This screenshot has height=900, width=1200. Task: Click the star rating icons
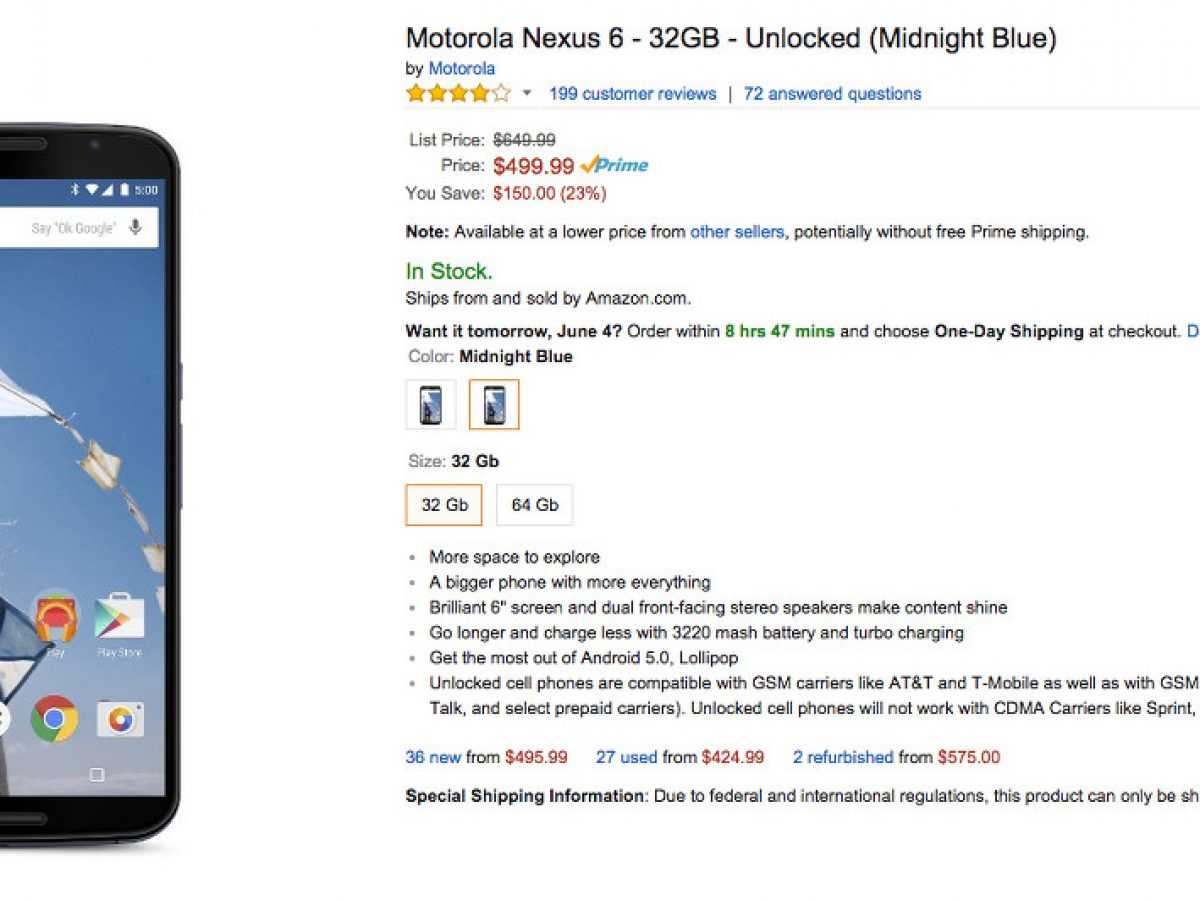pos(458,94)
